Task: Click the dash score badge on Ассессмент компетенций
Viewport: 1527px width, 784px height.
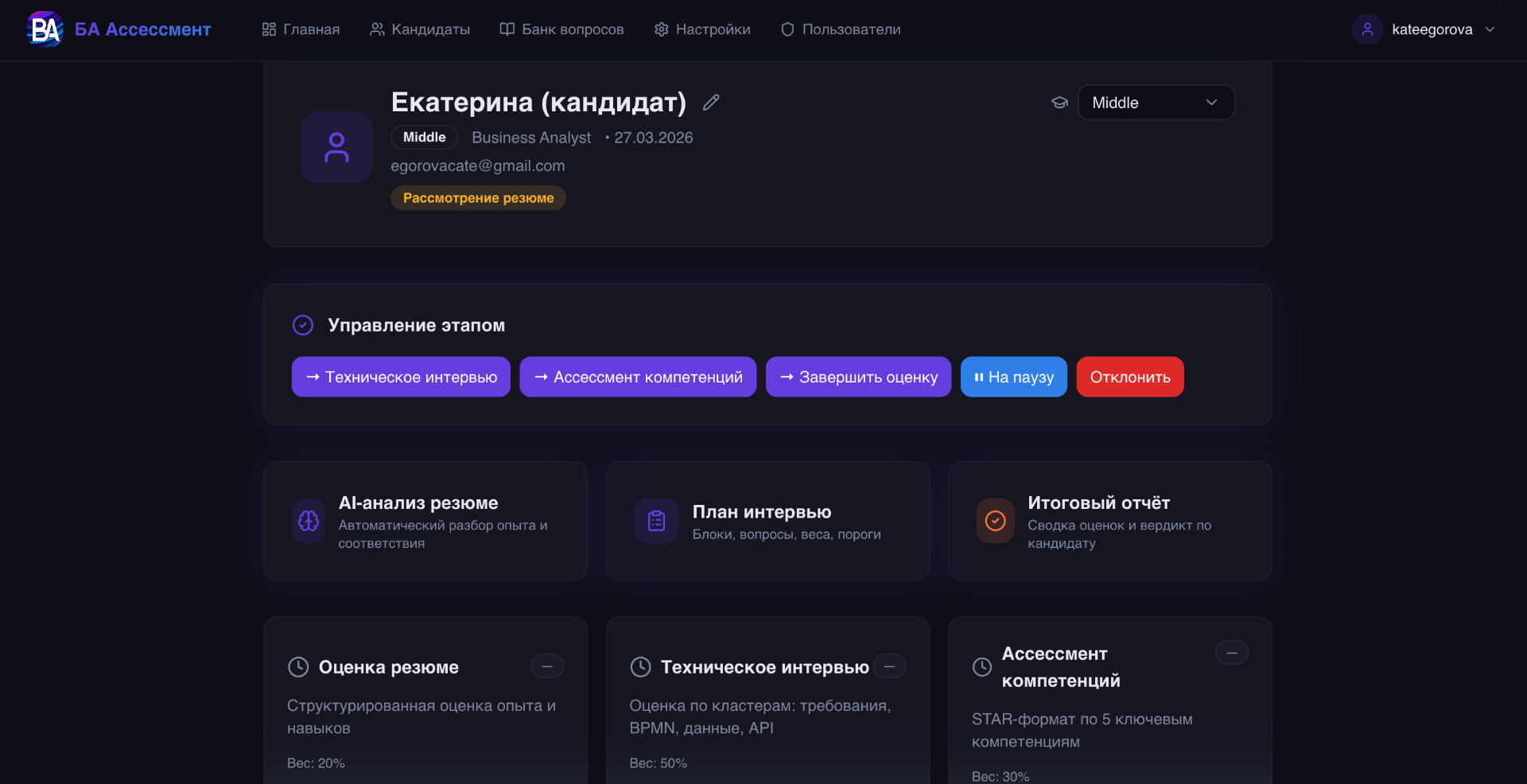Action: [x=1232, y=653]
